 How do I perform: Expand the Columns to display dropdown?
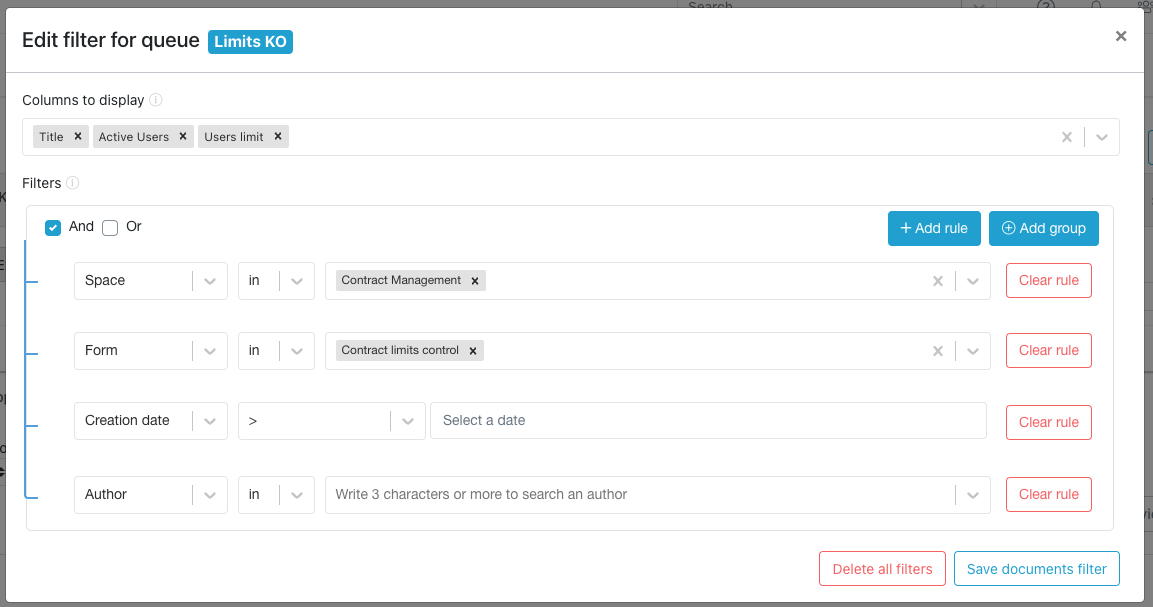point(1102,137)
